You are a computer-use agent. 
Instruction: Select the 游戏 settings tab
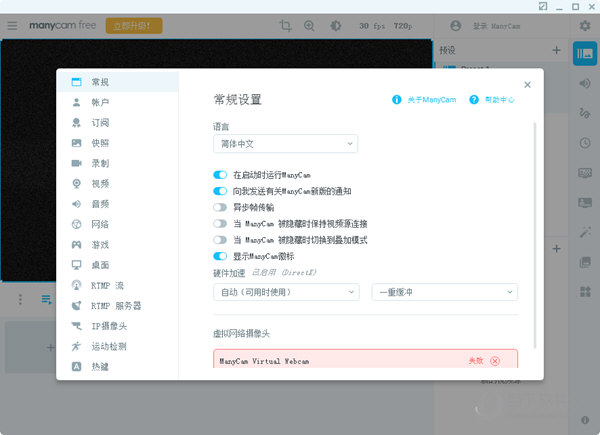[x=117, y=244]
